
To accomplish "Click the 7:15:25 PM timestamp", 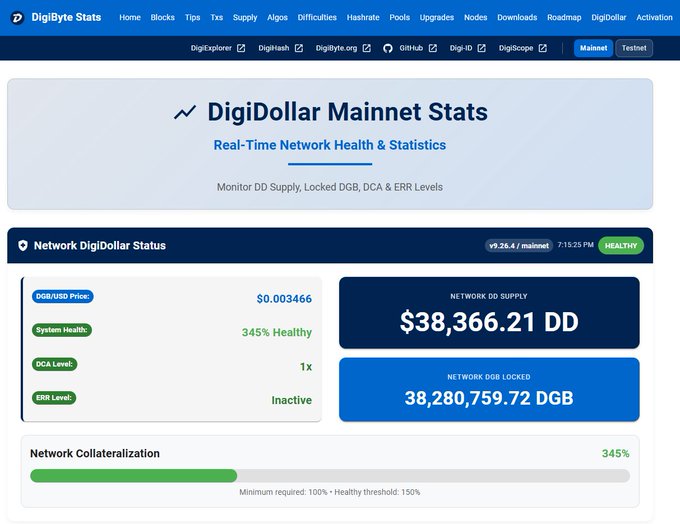I will pyautogui.click(x=575, y=245).
